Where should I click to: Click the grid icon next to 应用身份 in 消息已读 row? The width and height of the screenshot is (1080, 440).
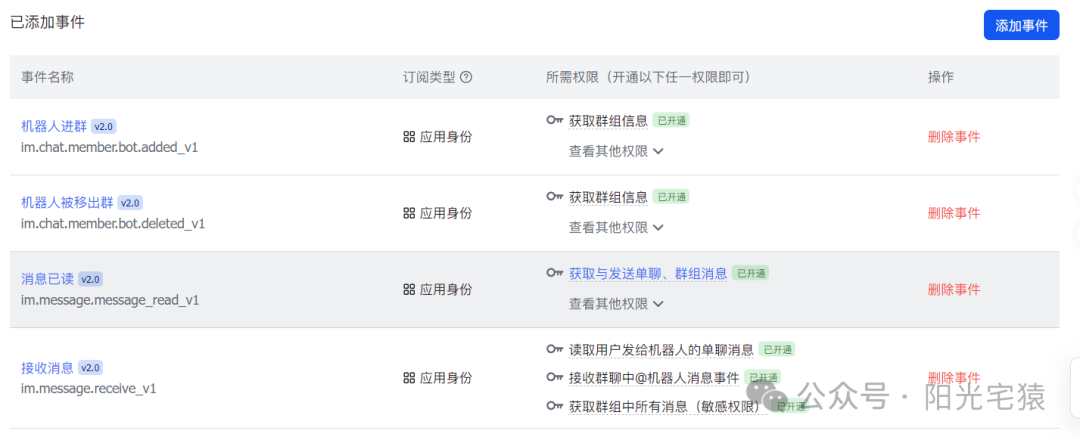[x=408, y=289]
